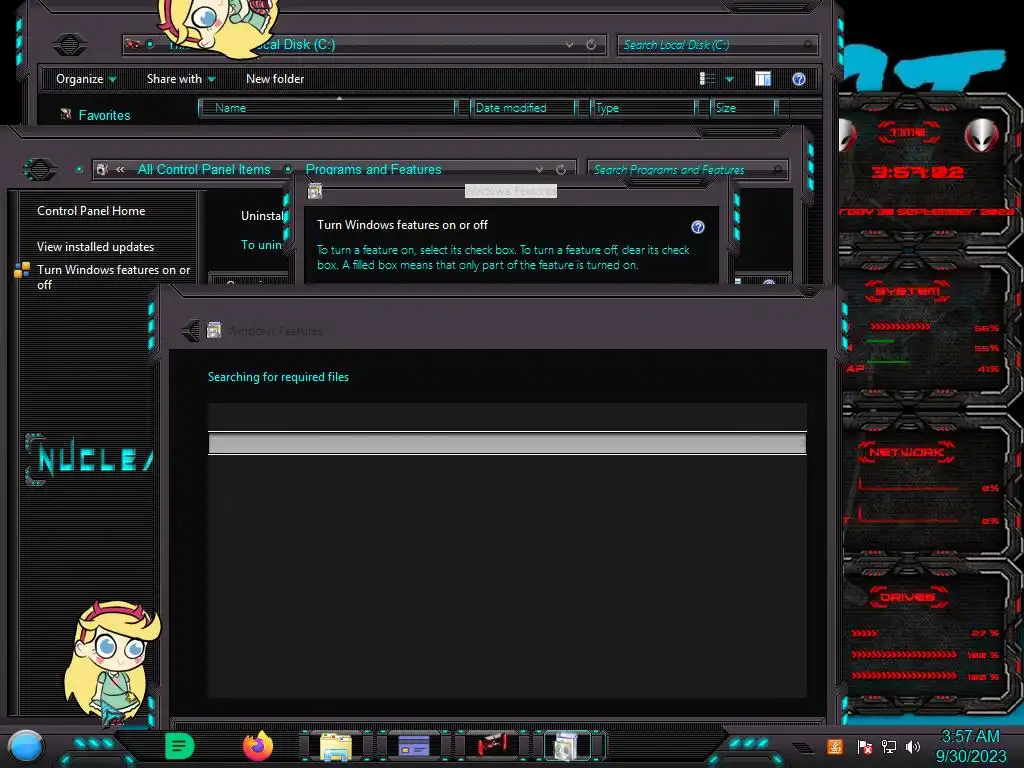The width and height of the screenshot is (1024, 768).
Task: Click Control Panel icon in the address bar
Action: click(103, 170)
